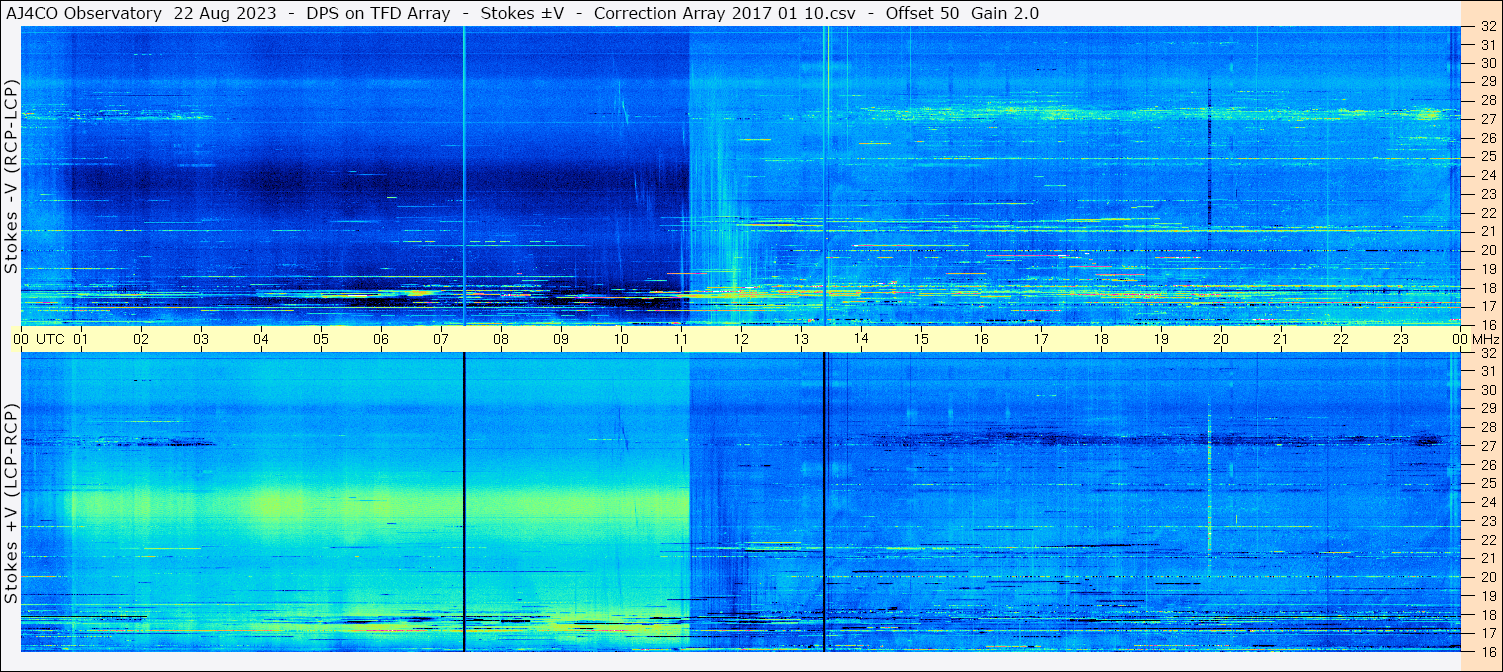
Task: Click hour '18' on the UTC time axis
Action: (x=1101, y=339)
